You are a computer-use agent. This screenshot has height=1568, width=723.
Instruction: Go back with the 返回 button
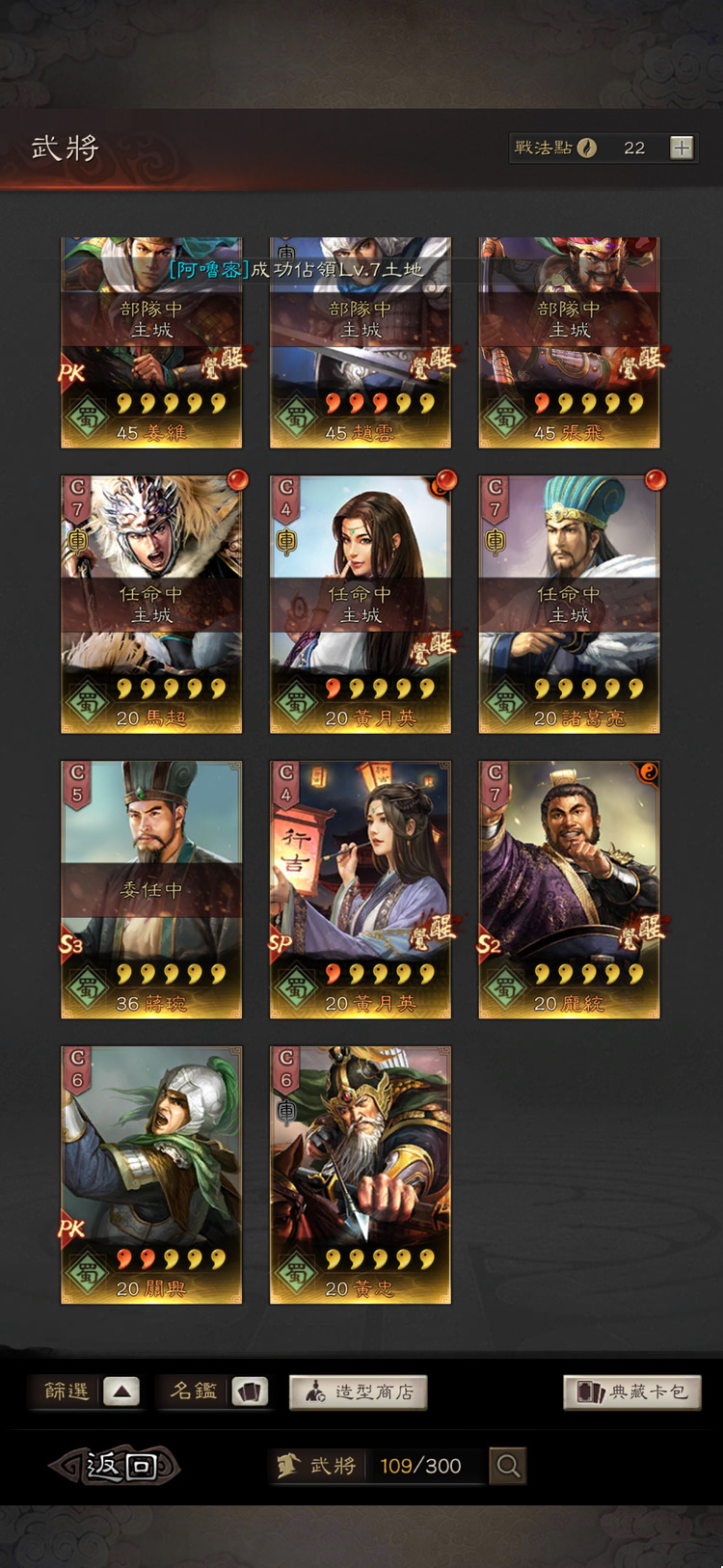[x=116, y=1467]
